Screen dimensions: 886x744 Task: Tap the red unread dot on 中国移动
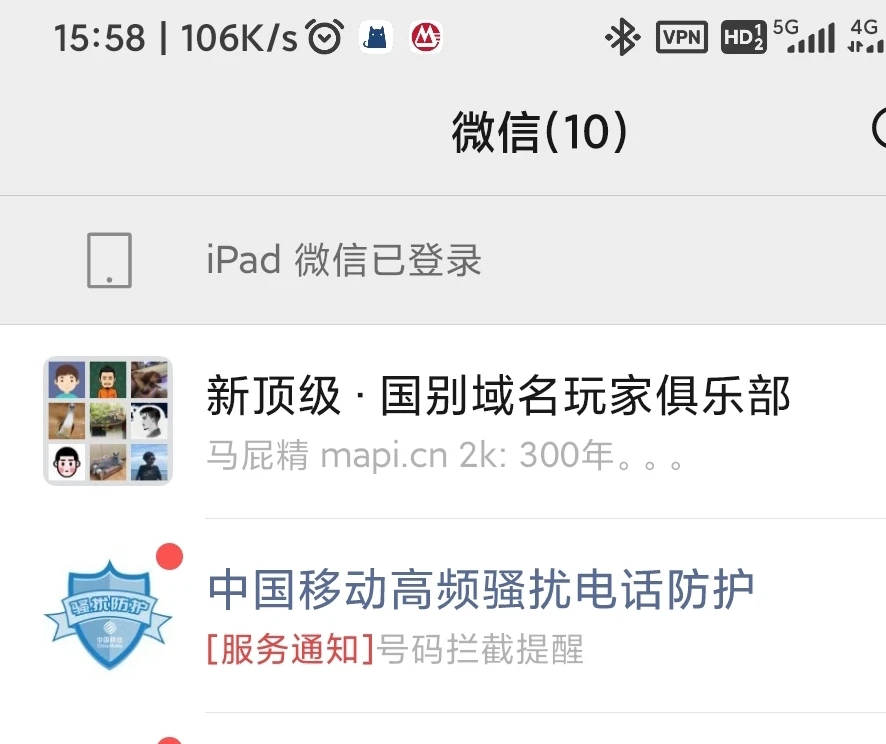pyautogui.click(x=170, y=556)
